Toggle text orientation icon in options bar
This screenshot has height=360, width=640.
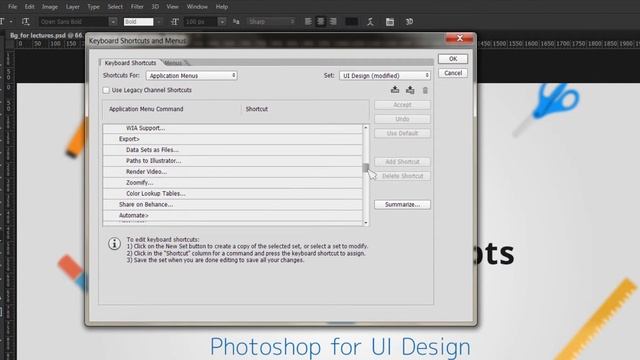click(x=25, y=22)
